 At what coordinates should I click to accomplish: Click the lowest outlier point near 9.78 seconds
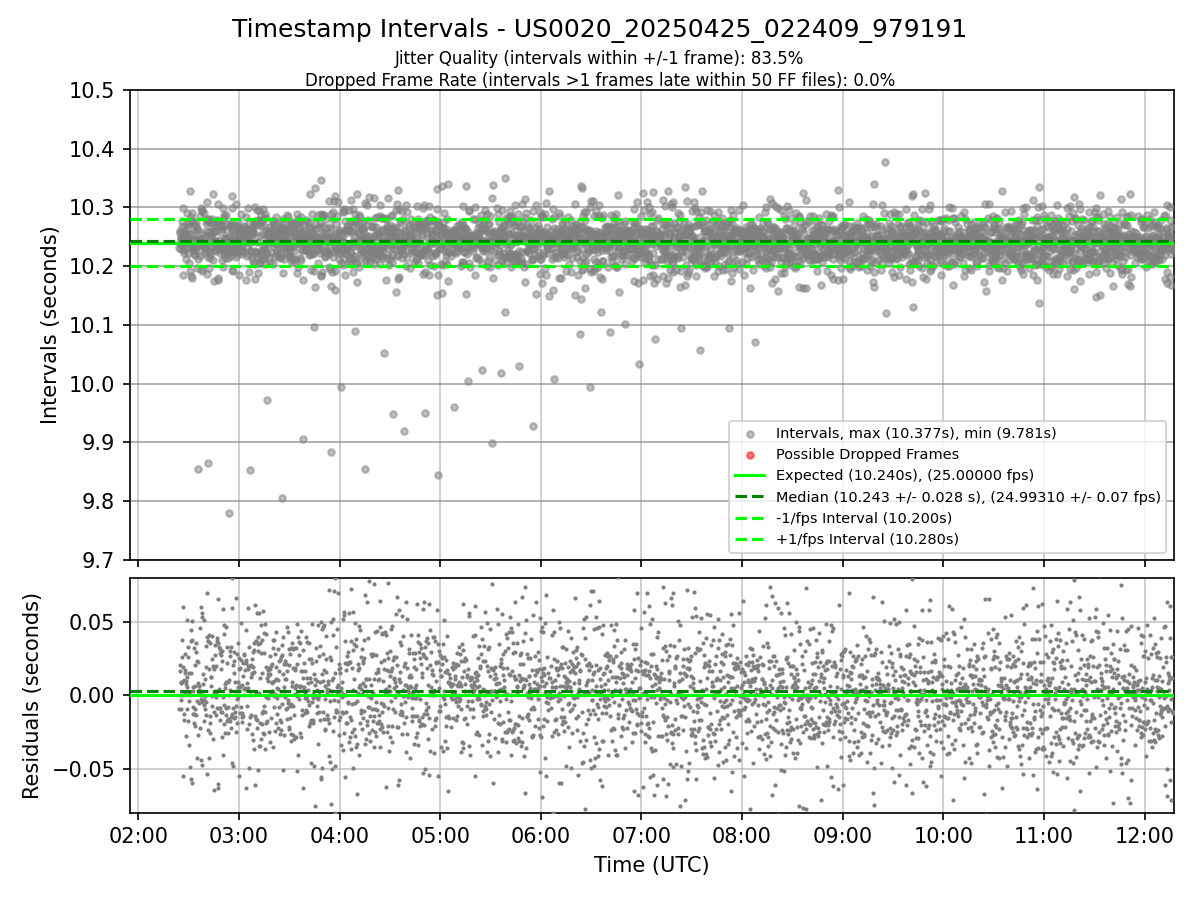229,513
